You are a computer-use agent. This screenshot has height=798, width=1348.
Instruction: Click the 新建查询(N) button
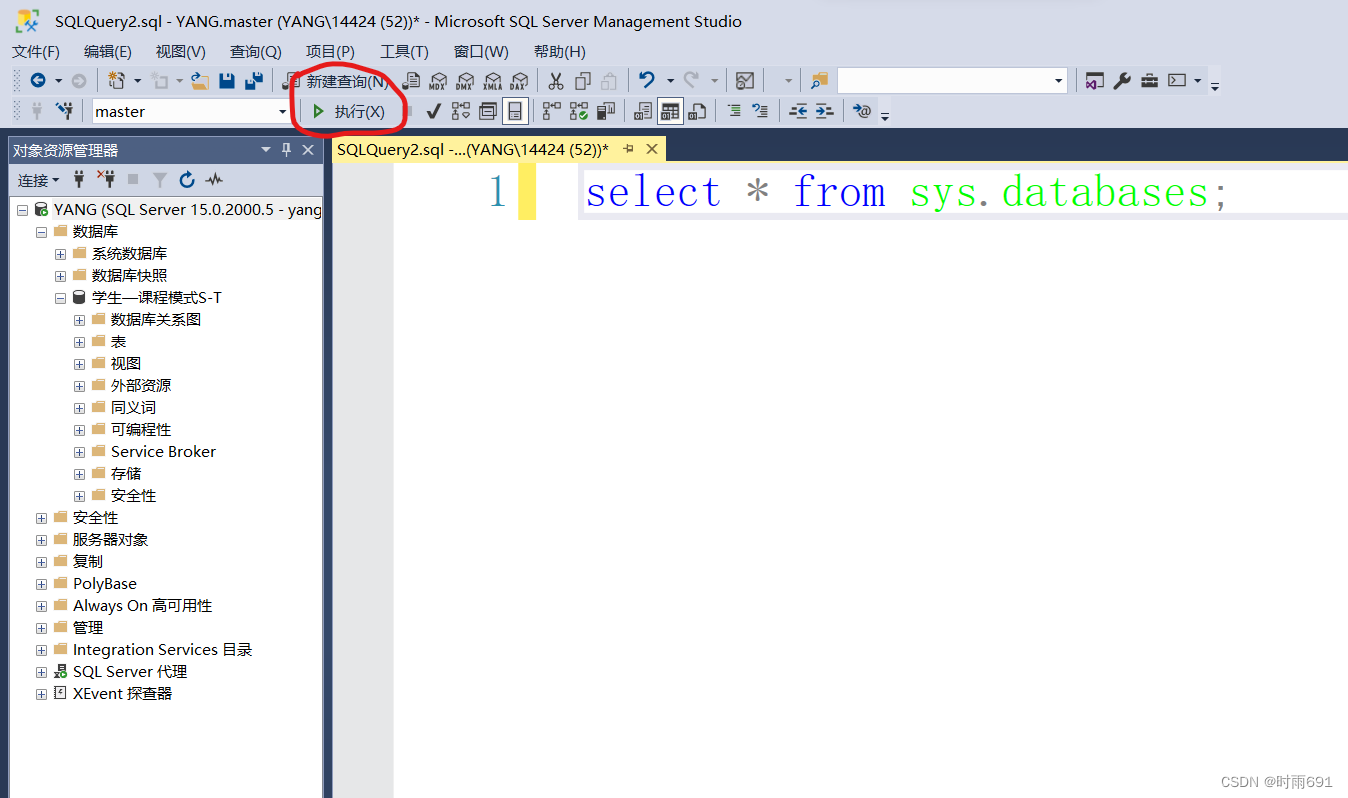(x=337, y=81)
